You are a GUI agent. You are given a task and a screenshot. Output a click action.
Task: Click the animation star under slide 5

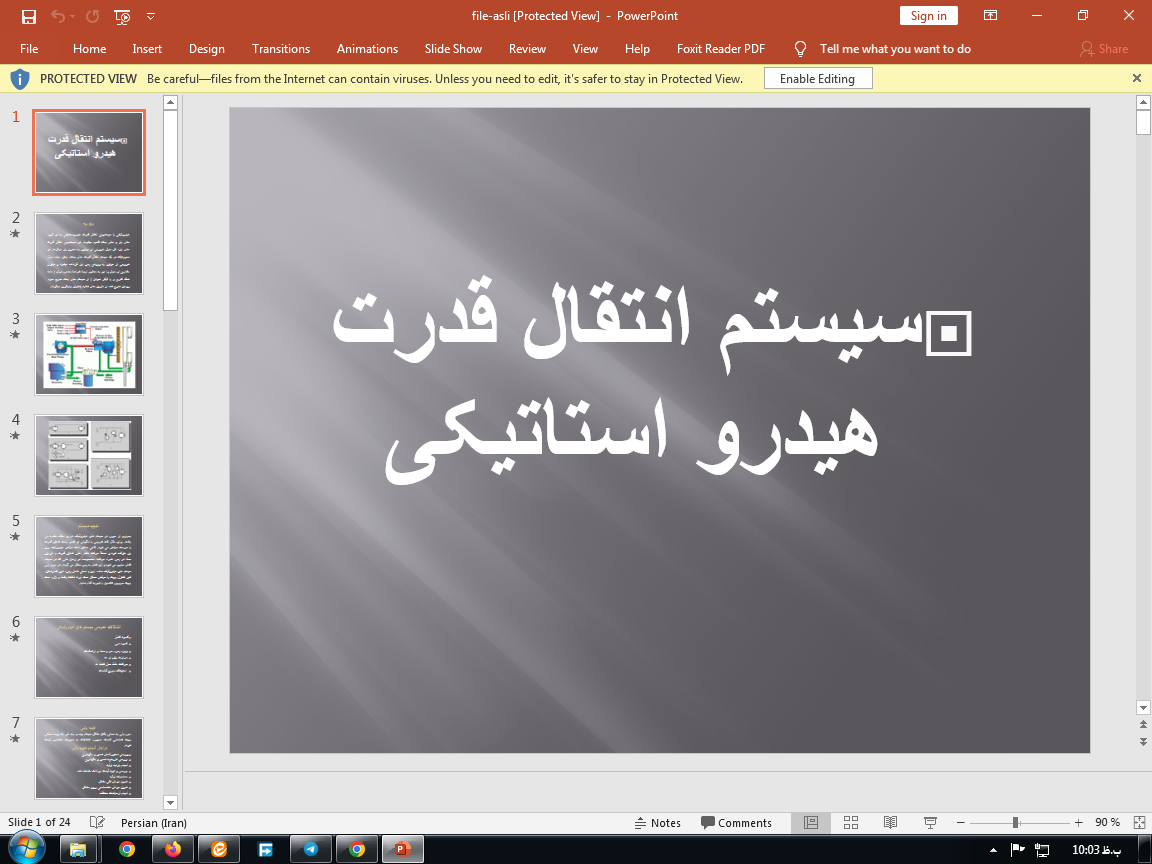click(x=15, y=536)
